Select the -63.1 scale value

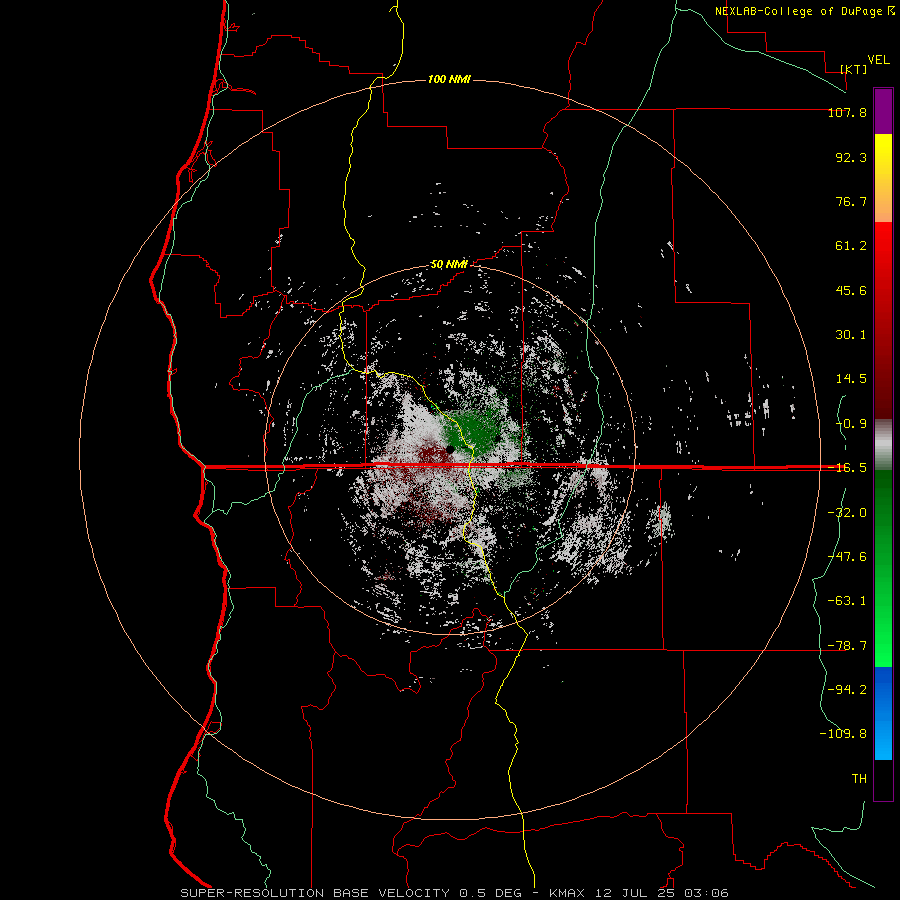(x=847, y=601)
